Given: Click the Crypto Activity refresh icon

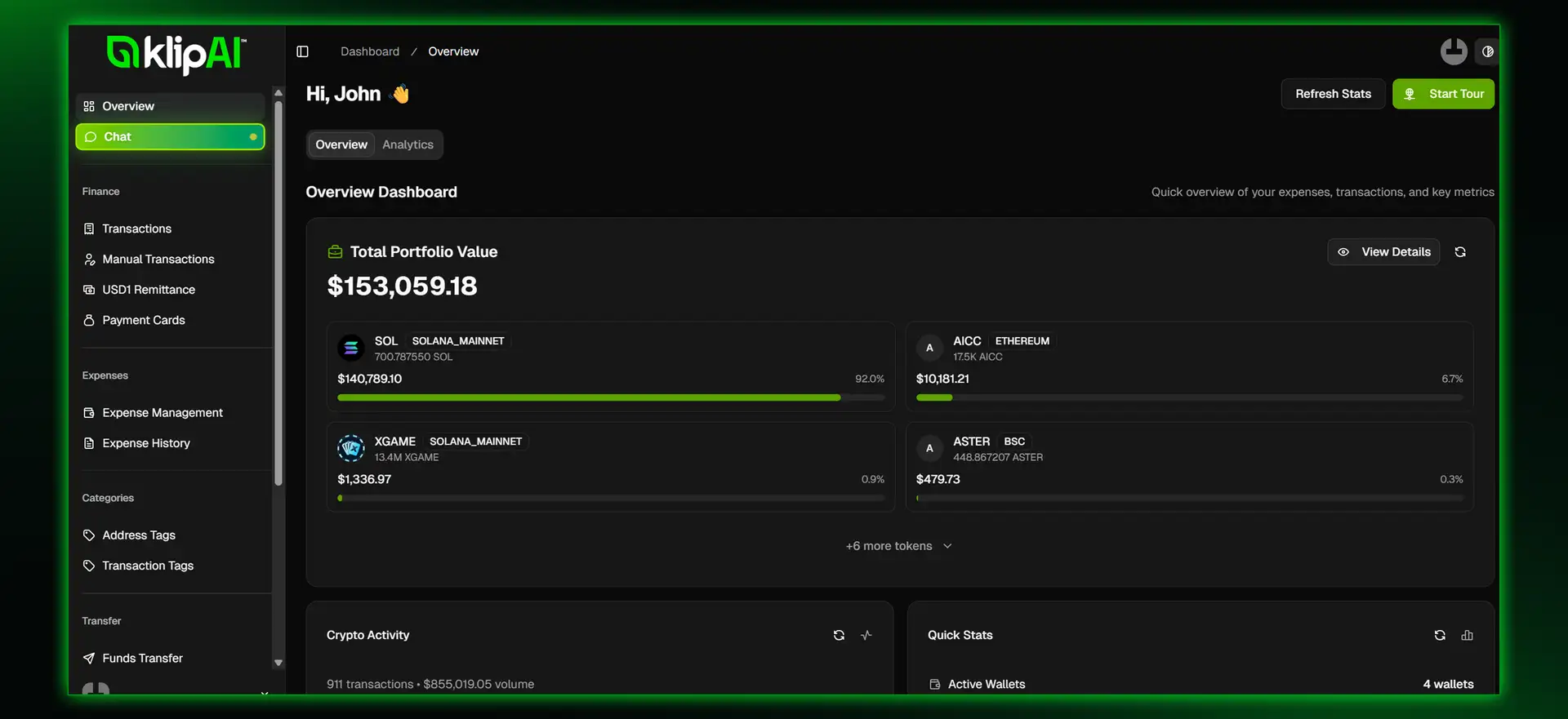Looking at the screenshot, I should [839, 635].
